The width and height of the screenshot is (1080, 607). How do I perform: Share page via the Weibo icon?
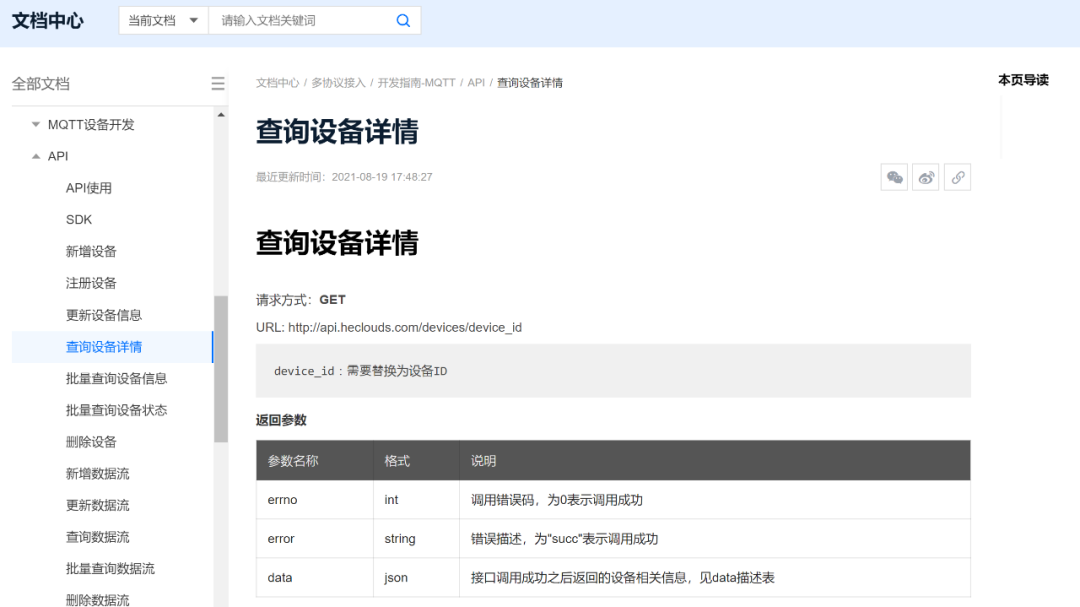[925, 177]
